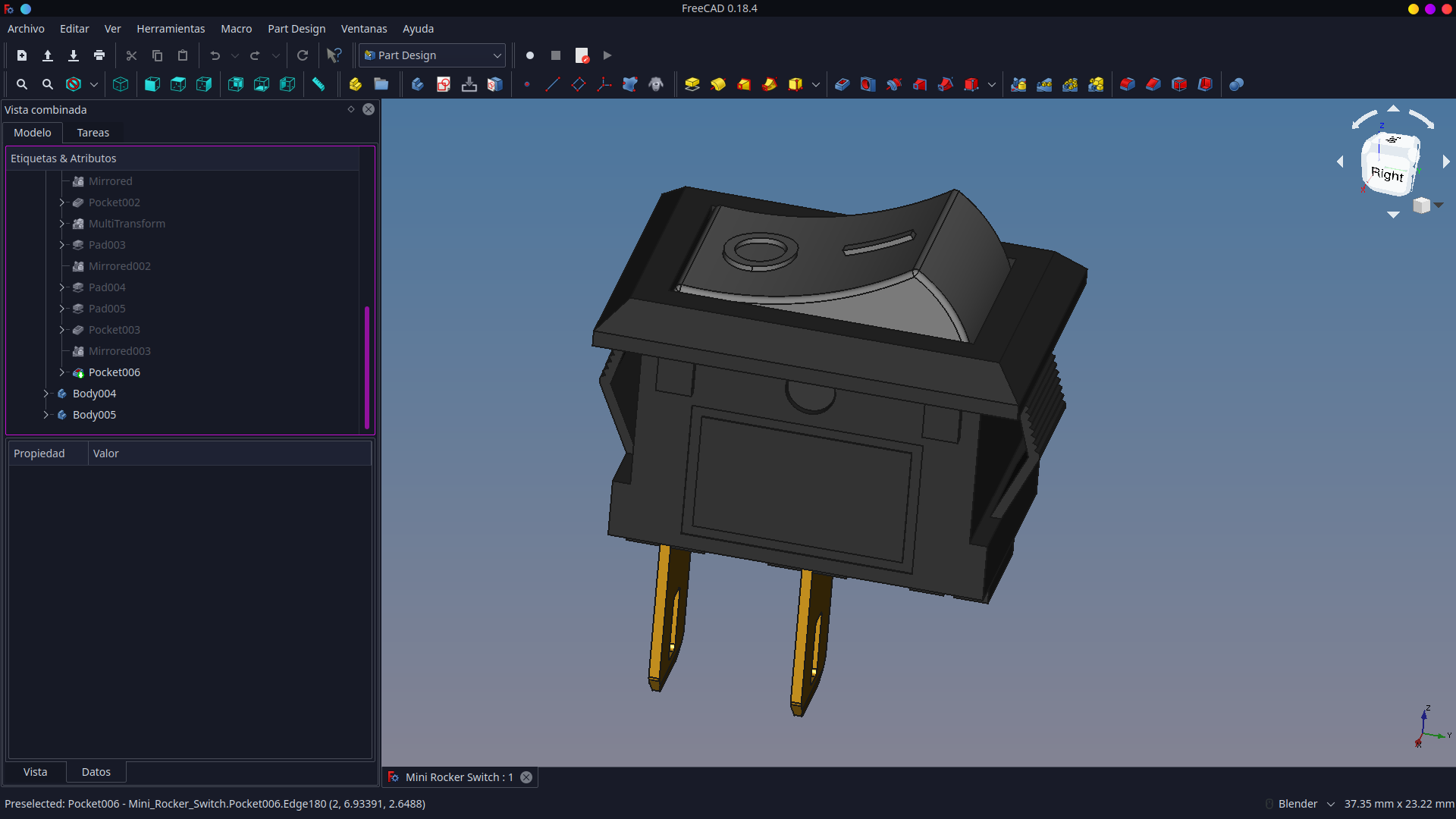Switch property panel to Datos tab
The image size is (1456, 819).
tap(96, 772)
